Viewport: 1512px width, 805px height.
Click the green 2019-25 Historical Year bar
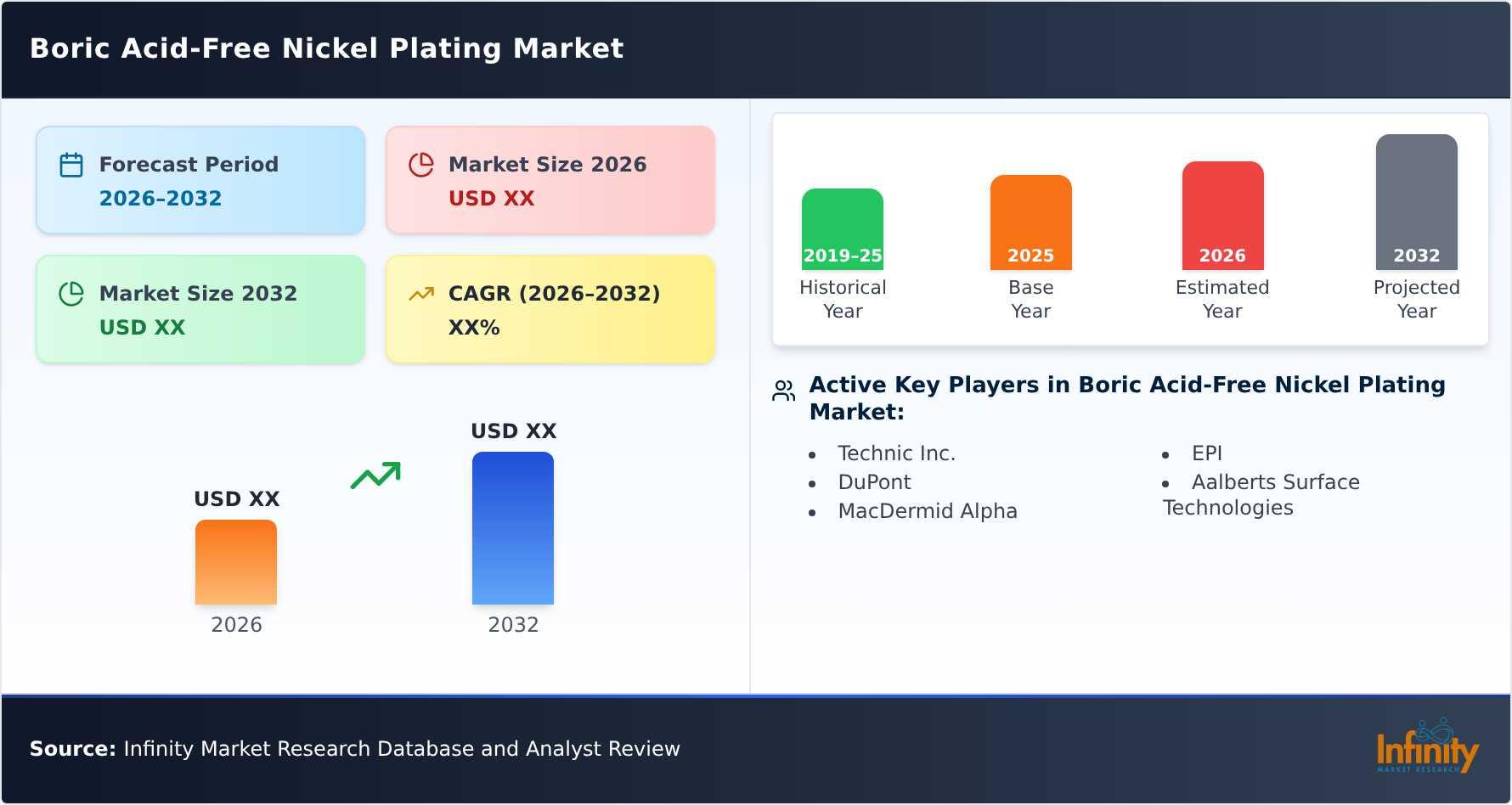click(843, 229)
